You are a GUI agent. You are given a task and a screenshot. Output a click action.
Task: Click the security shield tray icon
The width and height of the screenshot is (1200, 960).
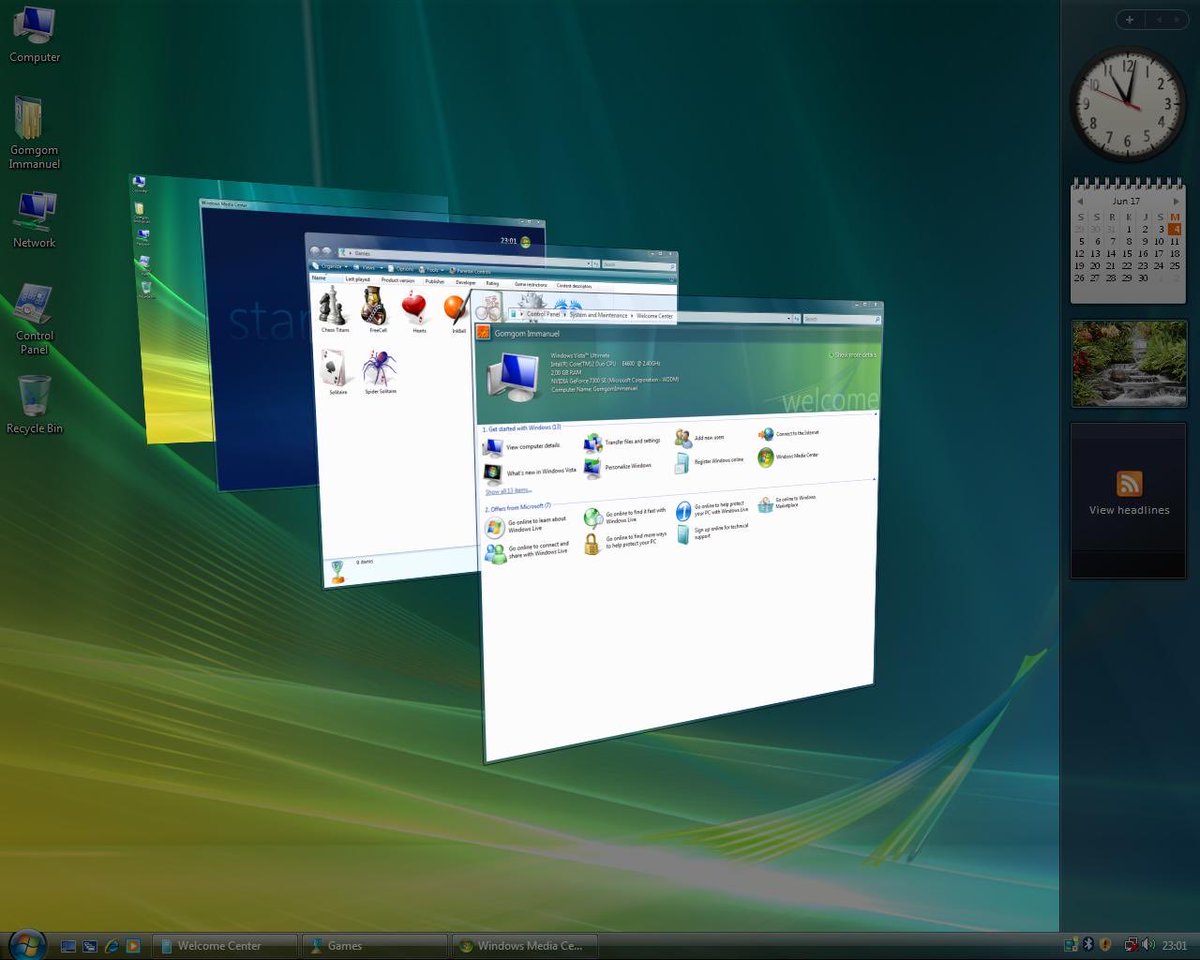(x=1105, y=944)
